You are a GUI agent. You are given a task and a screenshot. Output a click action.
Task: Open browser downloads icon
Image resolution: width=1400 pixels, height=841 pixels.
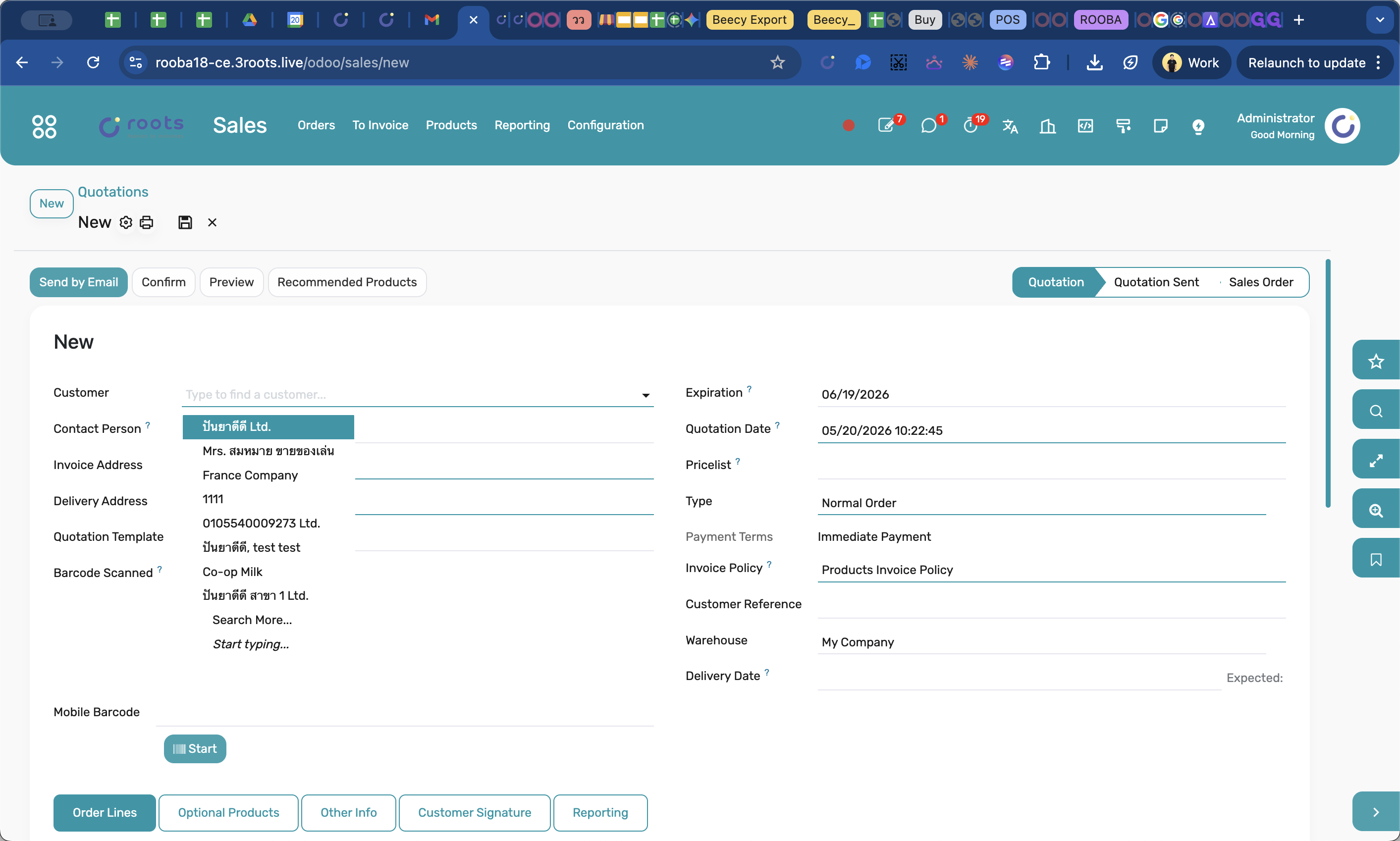point(1094,62)
